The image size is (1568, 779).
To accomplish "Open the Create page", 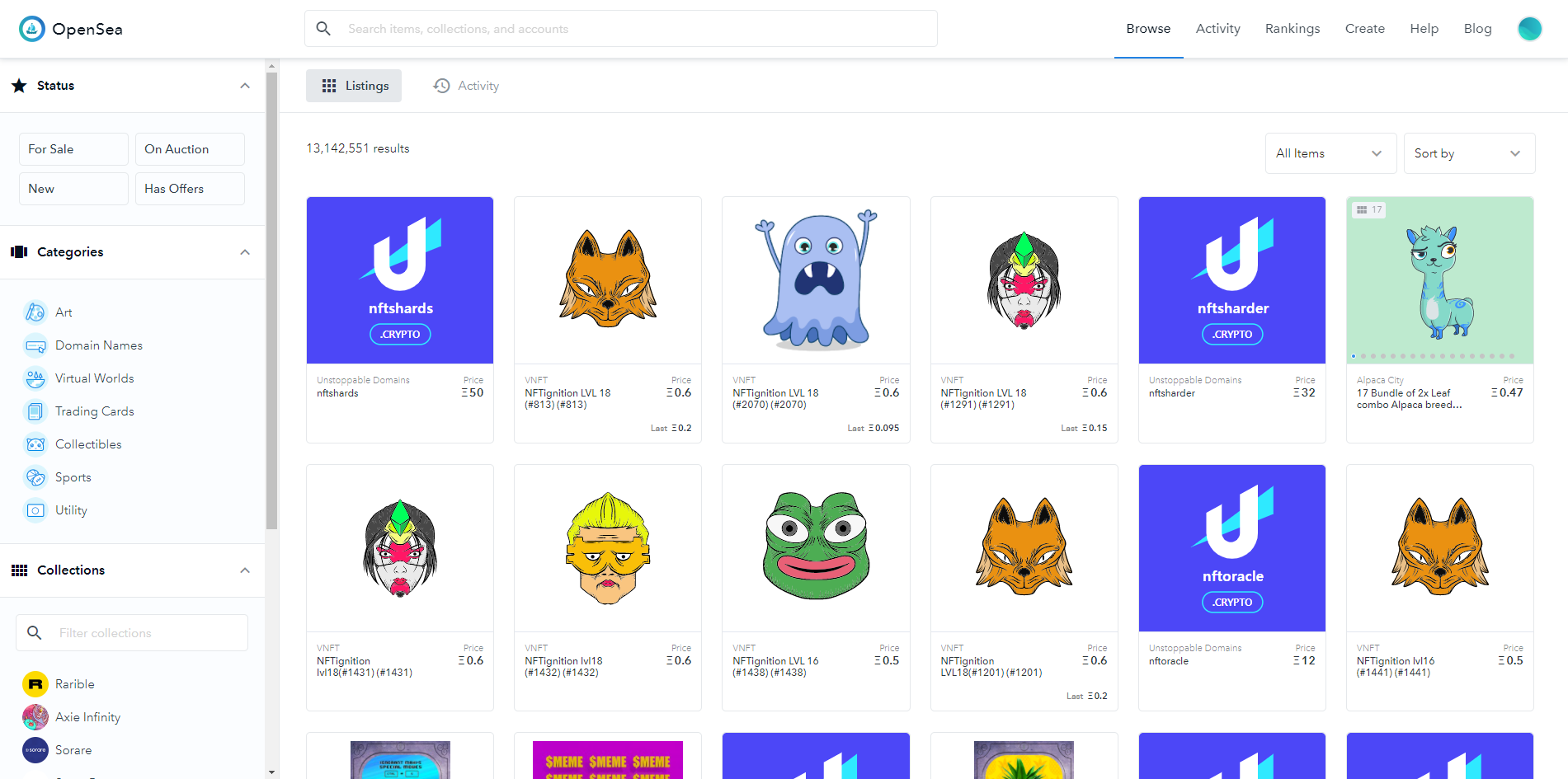I will tap(1365, 29).
